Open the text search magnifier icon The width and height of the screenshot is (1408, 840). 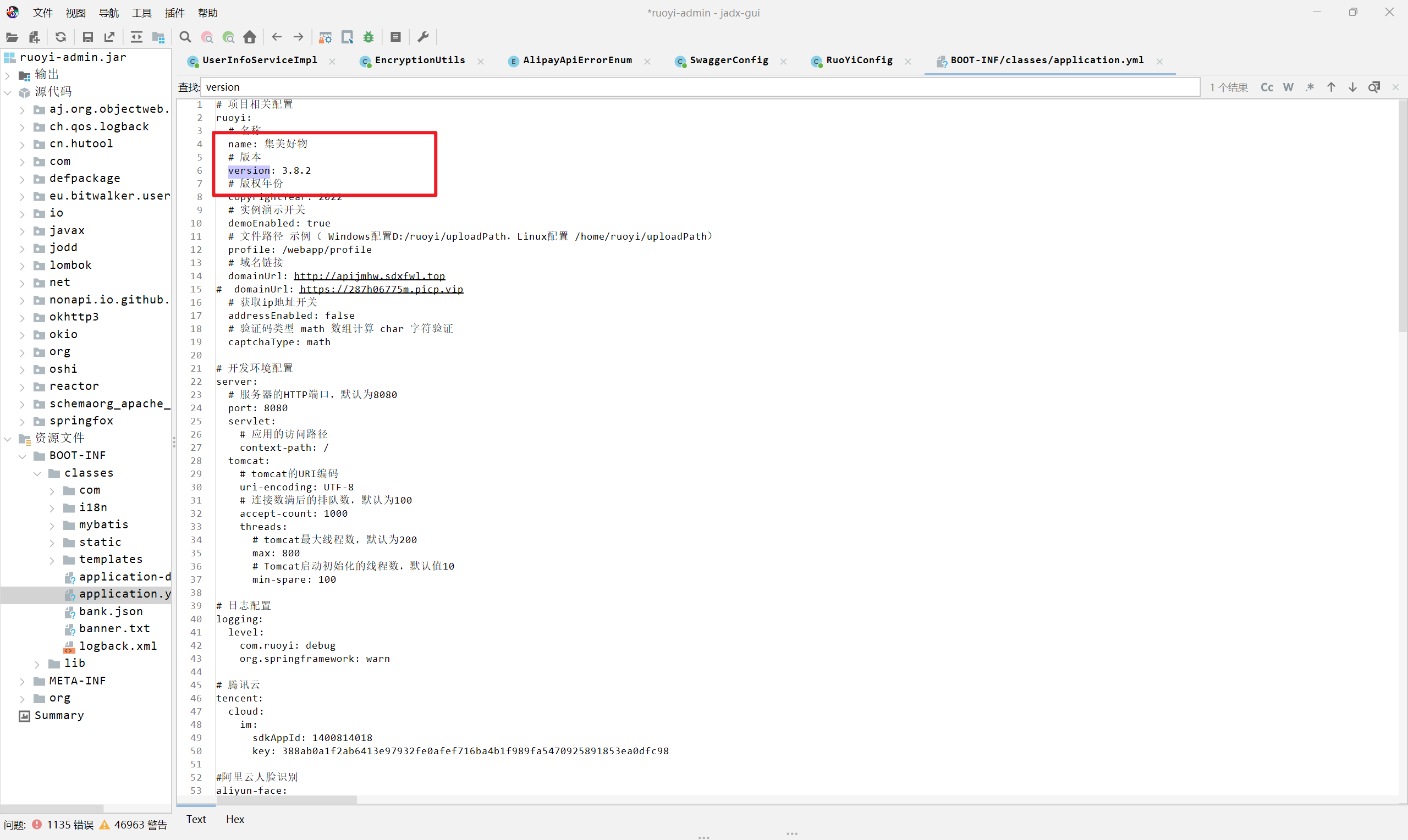pyautogui.click(x=185, y=37)
